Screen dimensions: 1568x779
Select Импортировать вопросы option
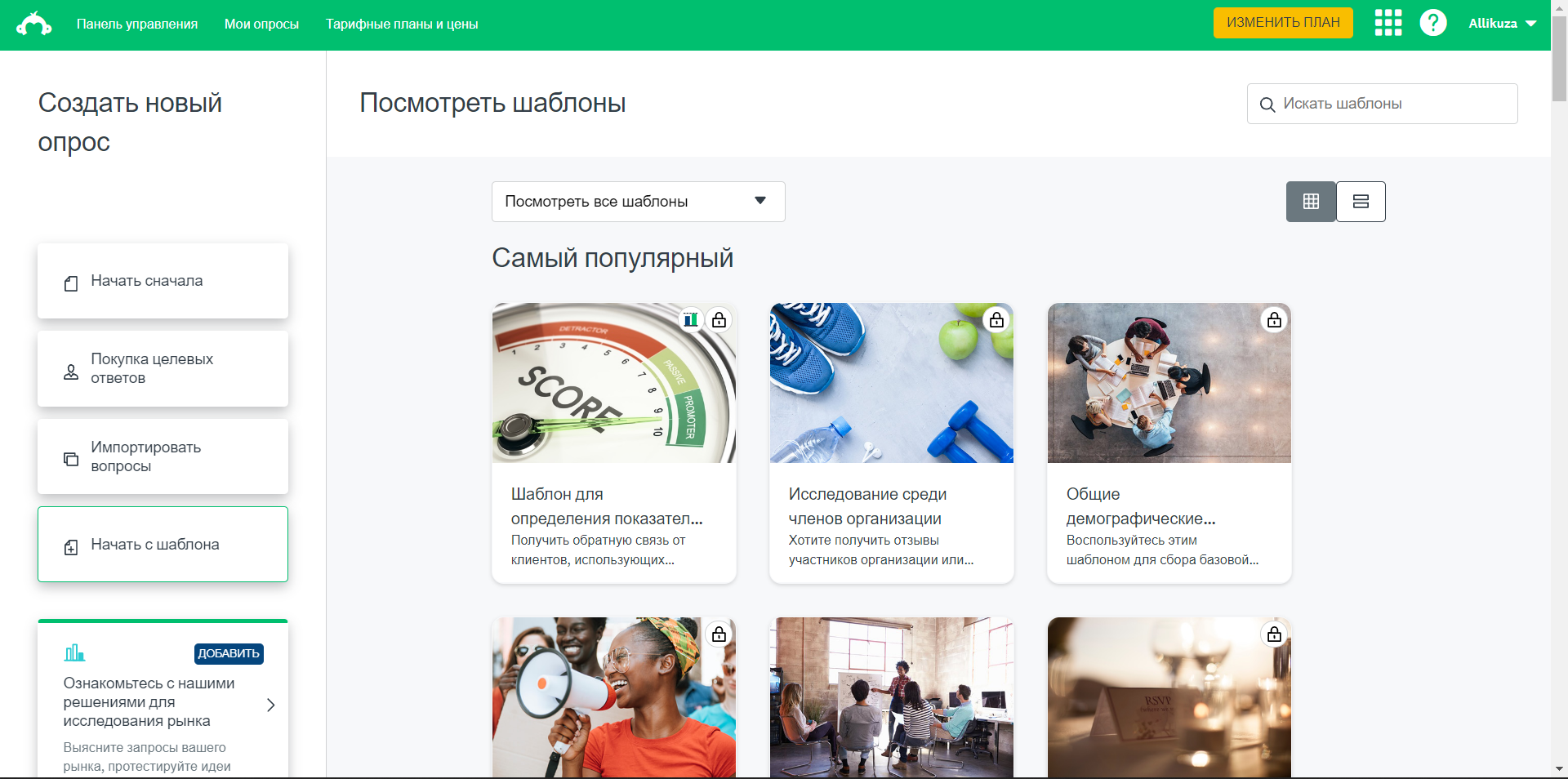tap(163, 456)
